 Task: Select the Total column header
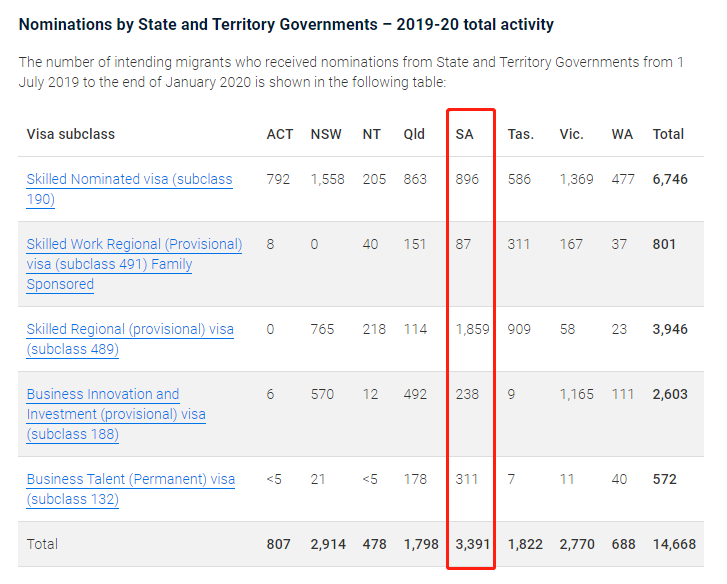[x=668, y=134]
